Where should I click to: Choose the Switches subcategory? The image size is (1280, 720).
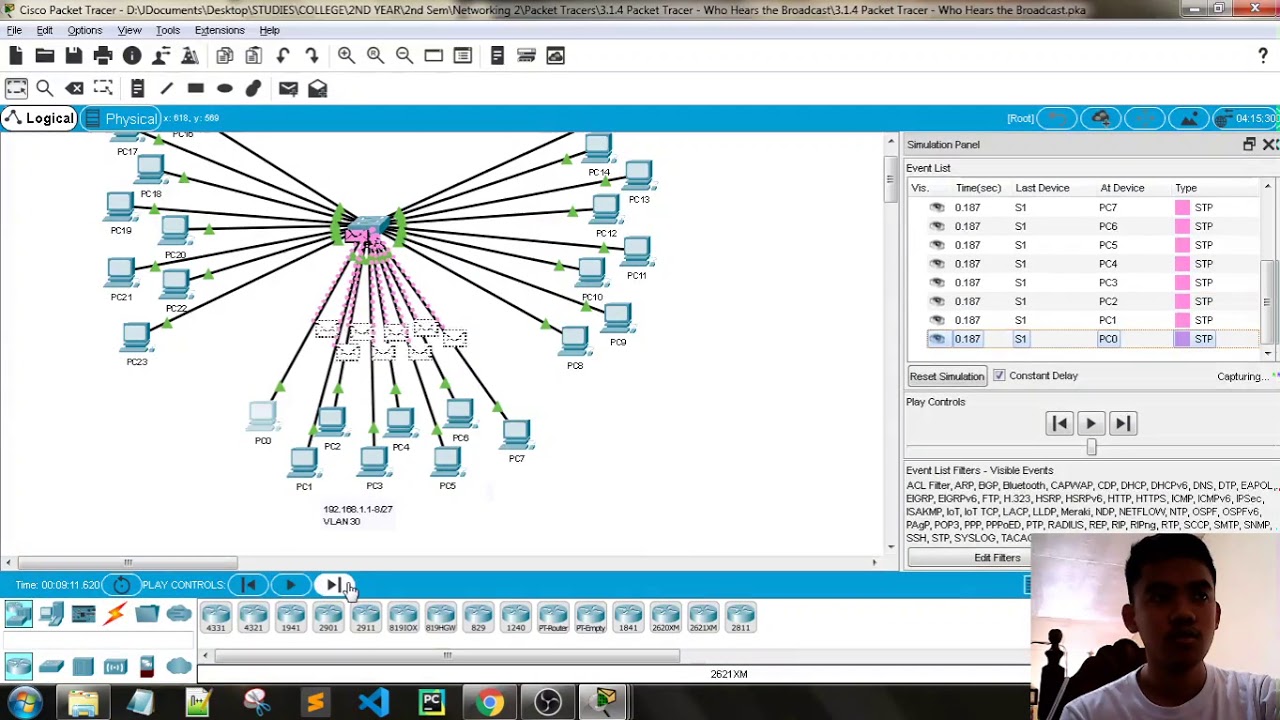point(51,667)
